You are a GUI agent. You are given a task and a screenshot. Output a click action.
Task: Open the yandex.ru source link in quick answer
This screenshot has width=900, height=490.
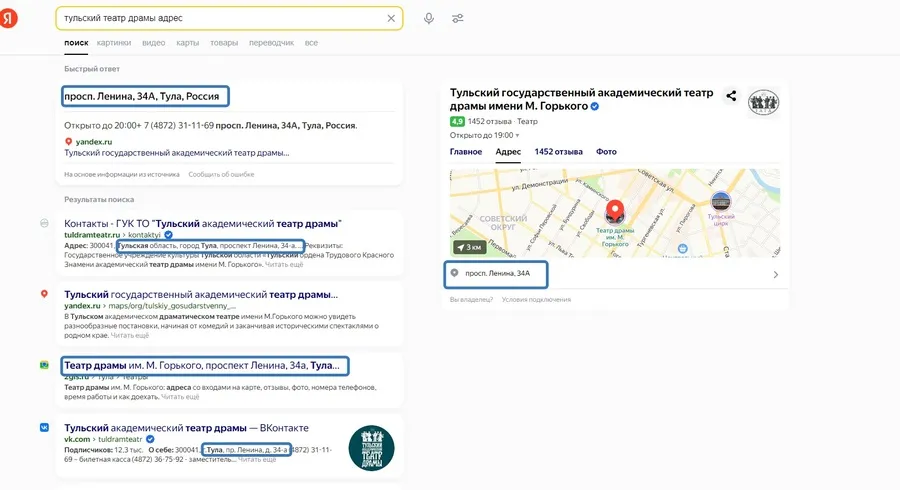[x=94, y=142]
